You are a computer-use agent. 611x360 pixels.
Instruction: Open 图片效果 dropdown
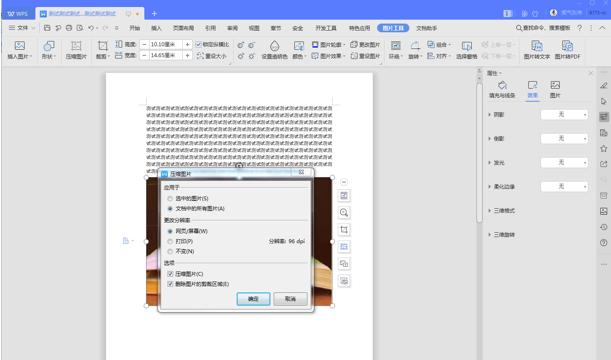point(328,56)
